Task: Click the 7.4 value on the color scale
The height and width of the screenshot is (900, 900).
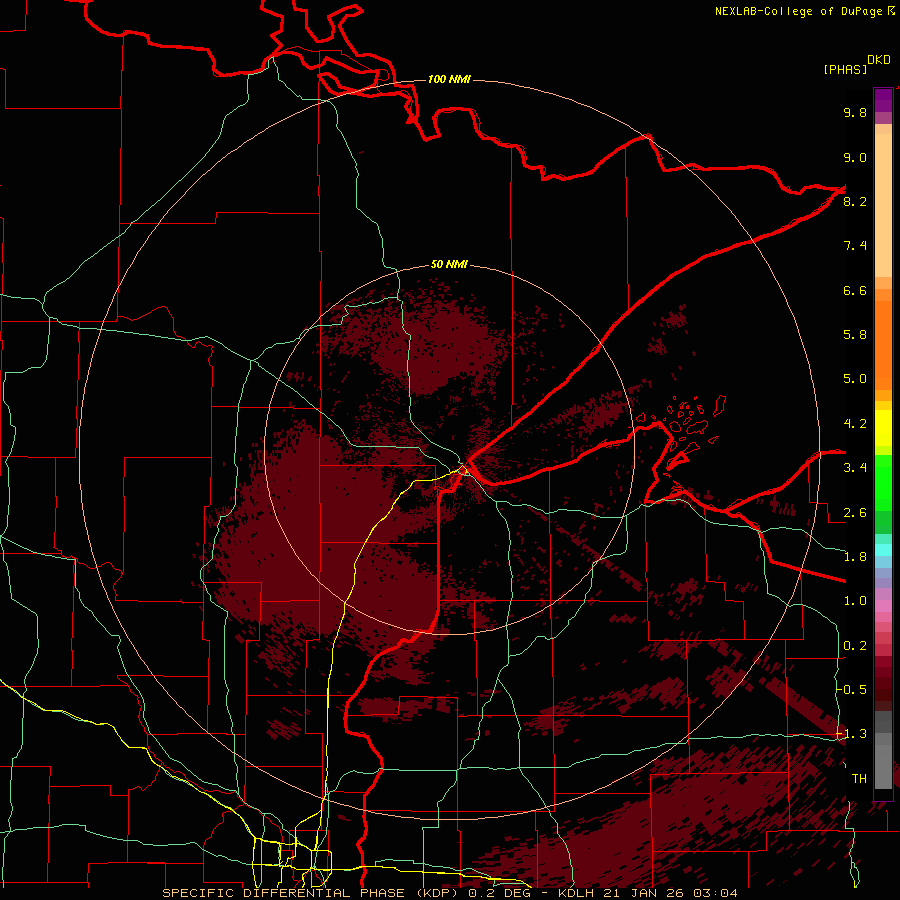Action: click(x=855, y=246)
